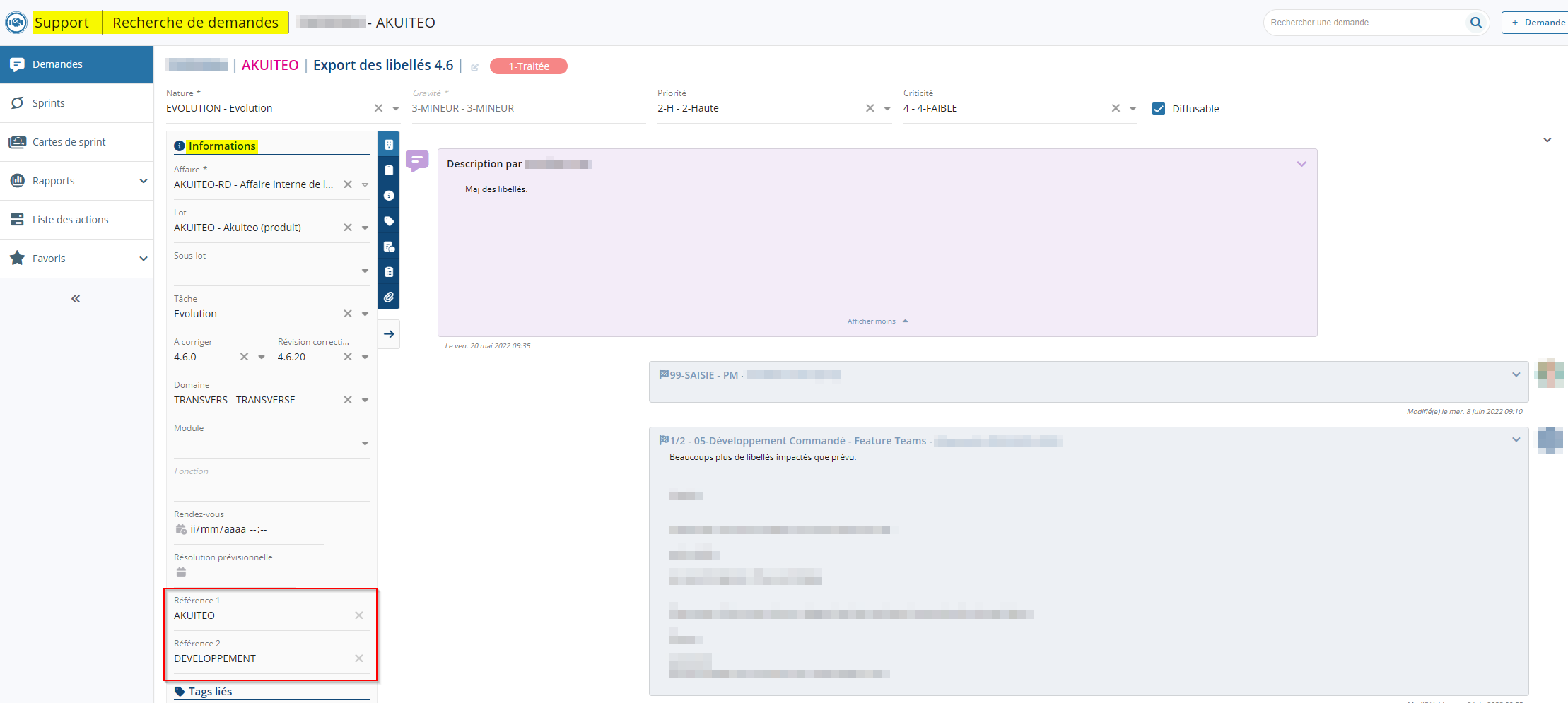
Task: Click the AKUITEO link in header
Action: click(x=270, y=65)
